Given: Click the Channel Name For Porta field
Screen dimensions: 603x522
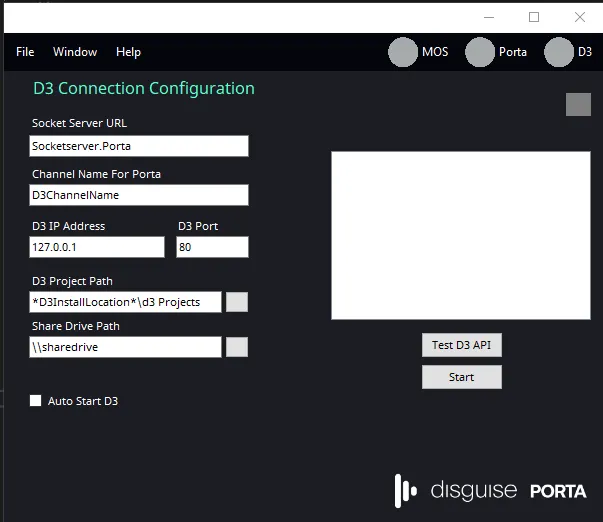Looking at the screenshot, I should [139, 195].
